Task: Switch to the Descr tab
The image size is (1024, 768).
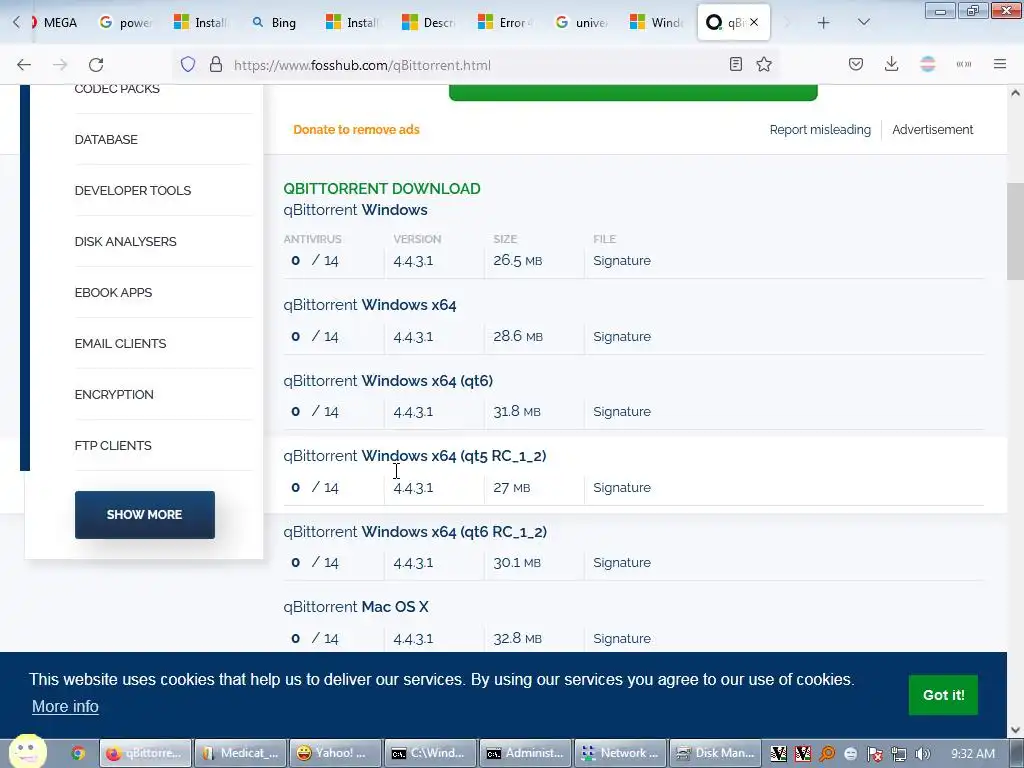Action: 429,23
